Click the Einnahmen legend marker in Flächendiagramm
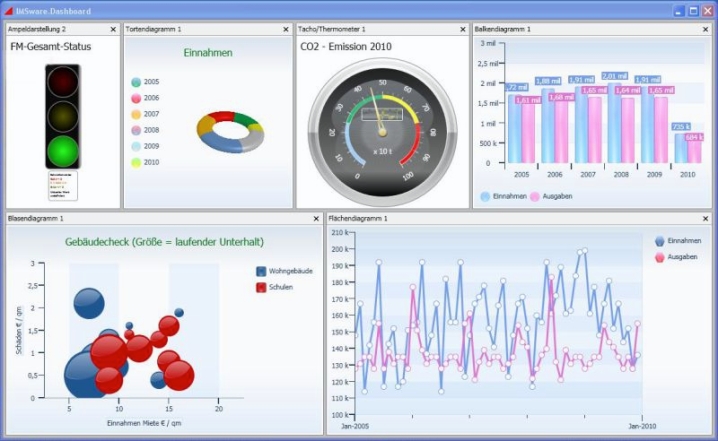 click(x=659, y=241)
